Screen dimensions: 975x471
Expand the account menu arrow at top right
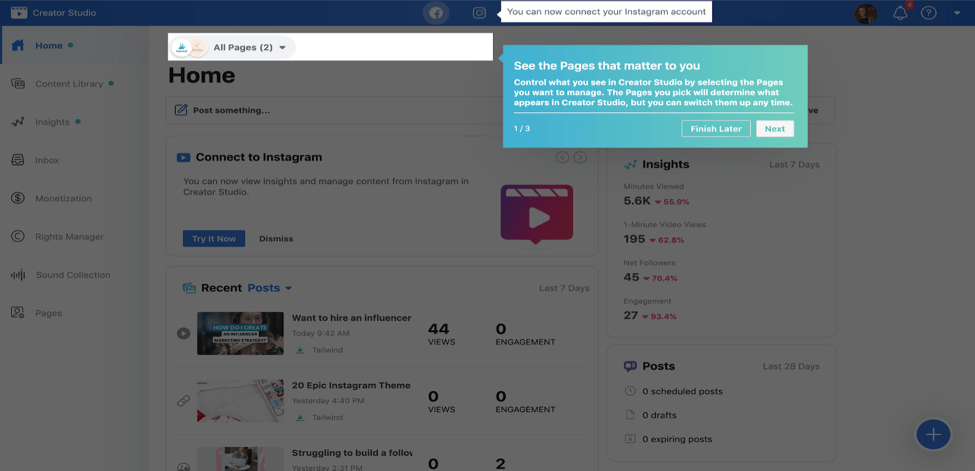(x=957, y=13)
